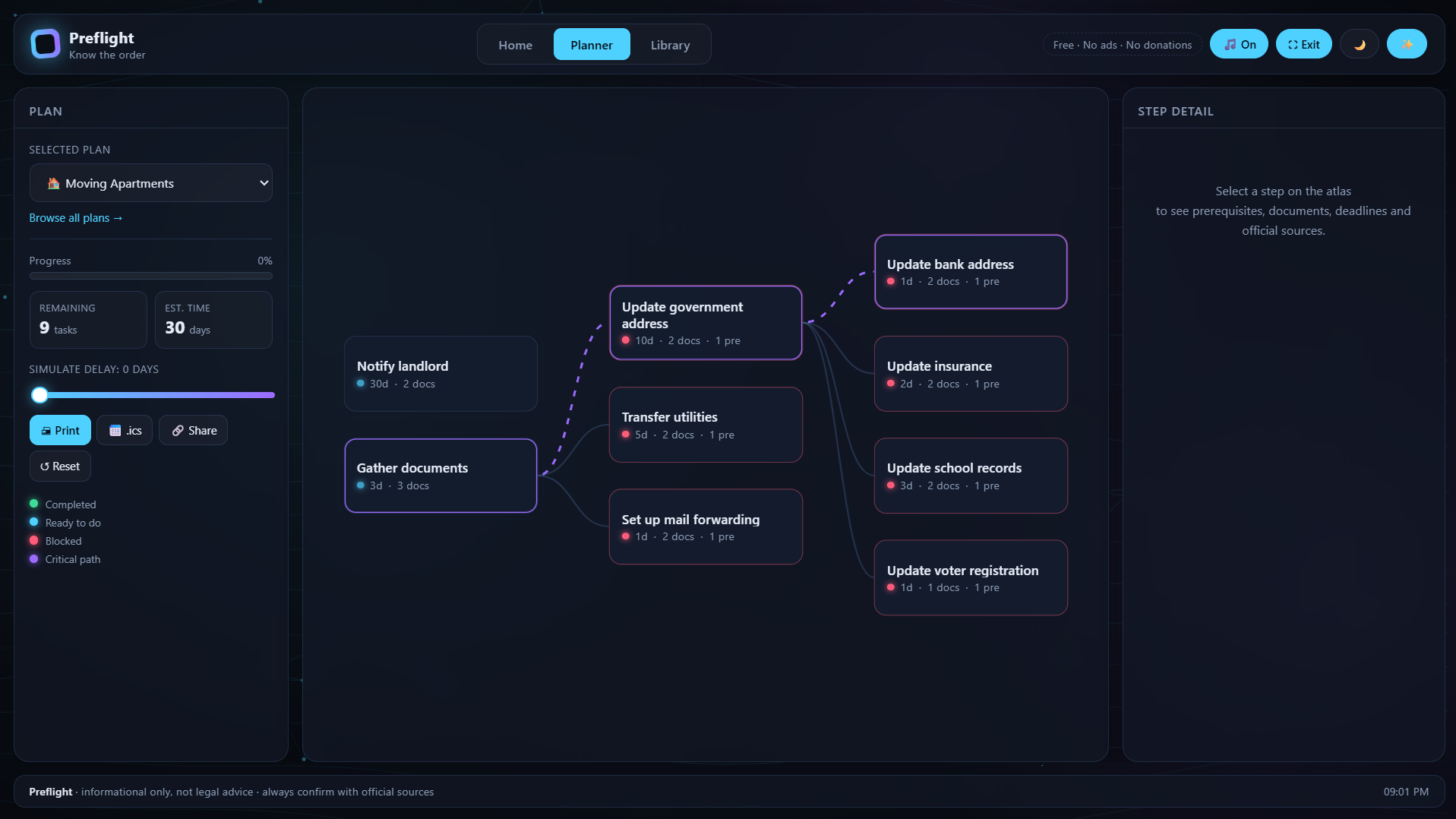Click the 09:01 PM clock
The image size is (1456, 819).
1406,792
